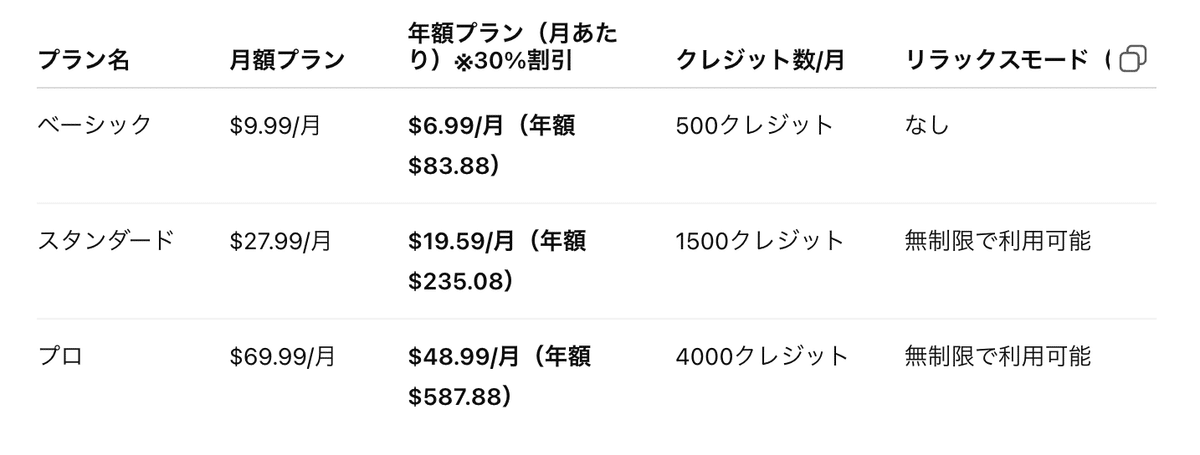Select the プロ plan name cell
This screenshot has height=455, width=1200.
[60, 357]
